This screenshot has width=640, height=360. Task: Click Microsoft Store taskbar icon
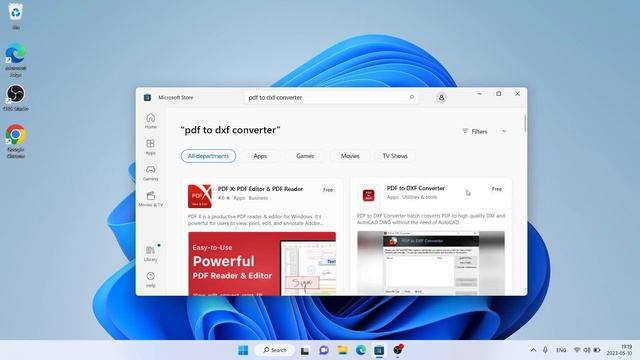click(x=379, y=350)
